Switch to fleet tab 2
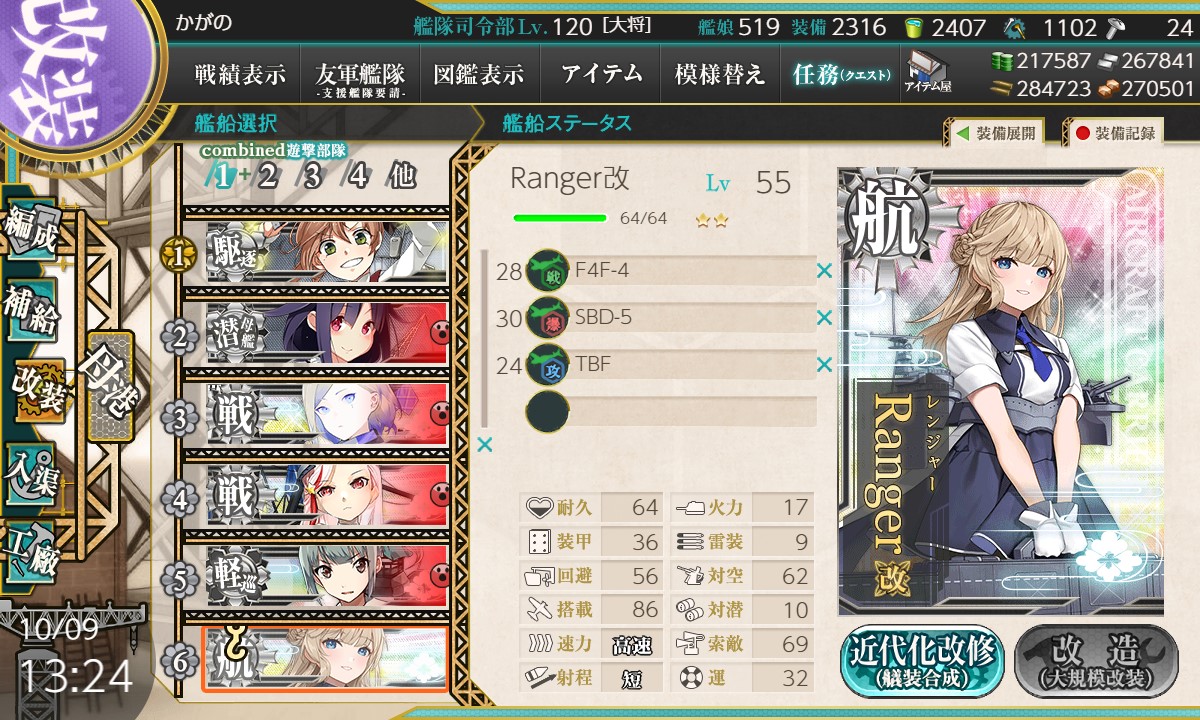This screenshot has width=1200, height=720. point(267,176)
